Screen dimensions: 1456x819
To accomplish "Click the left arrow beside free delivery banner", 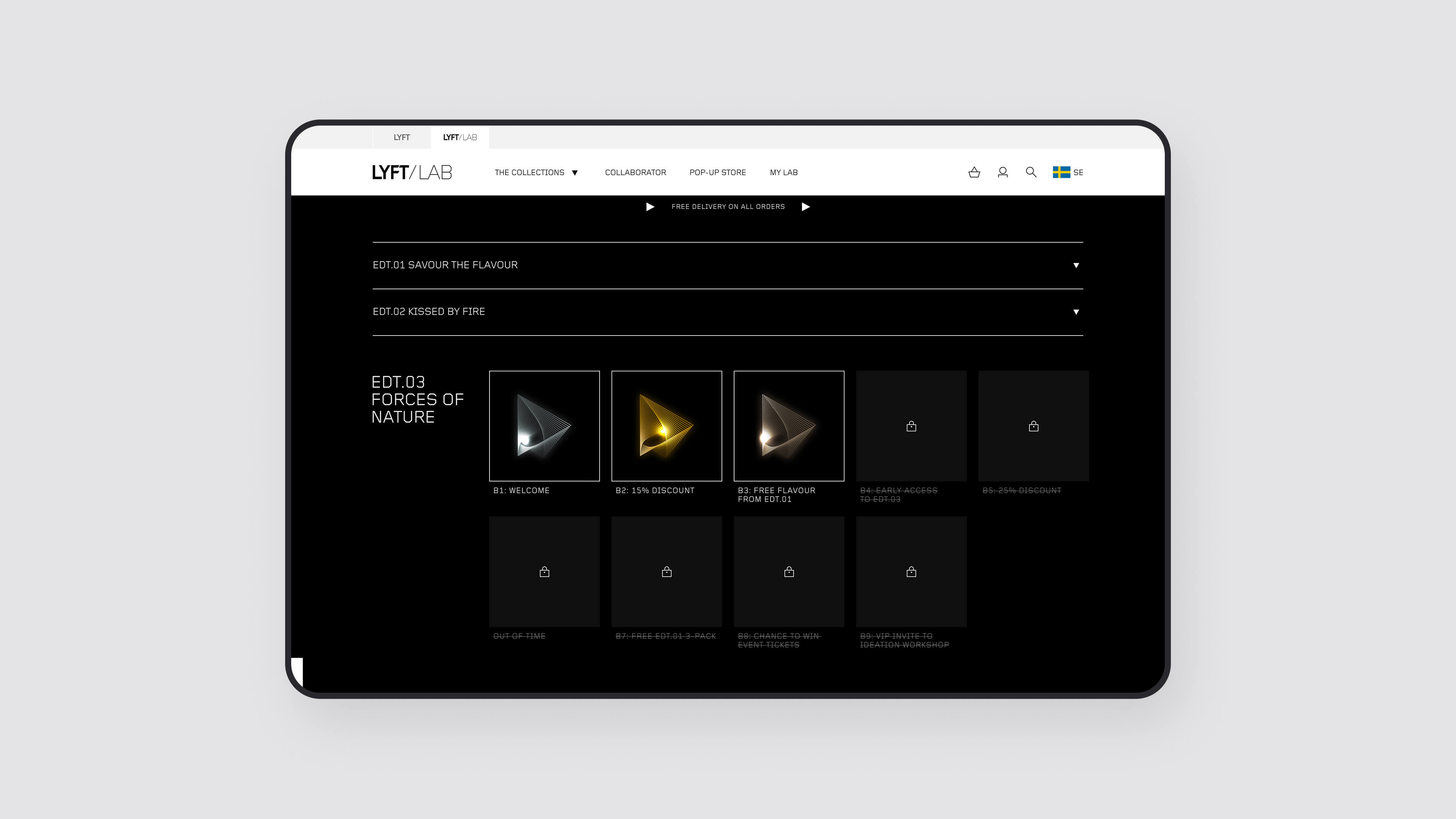I will (650, 207).
